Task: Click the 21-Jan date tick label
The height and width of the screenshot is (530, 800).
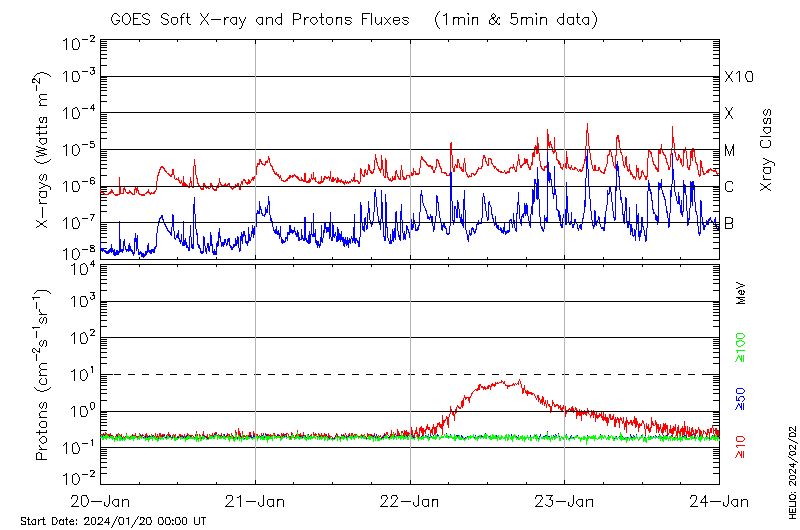Action: click(x=256, y=502)
